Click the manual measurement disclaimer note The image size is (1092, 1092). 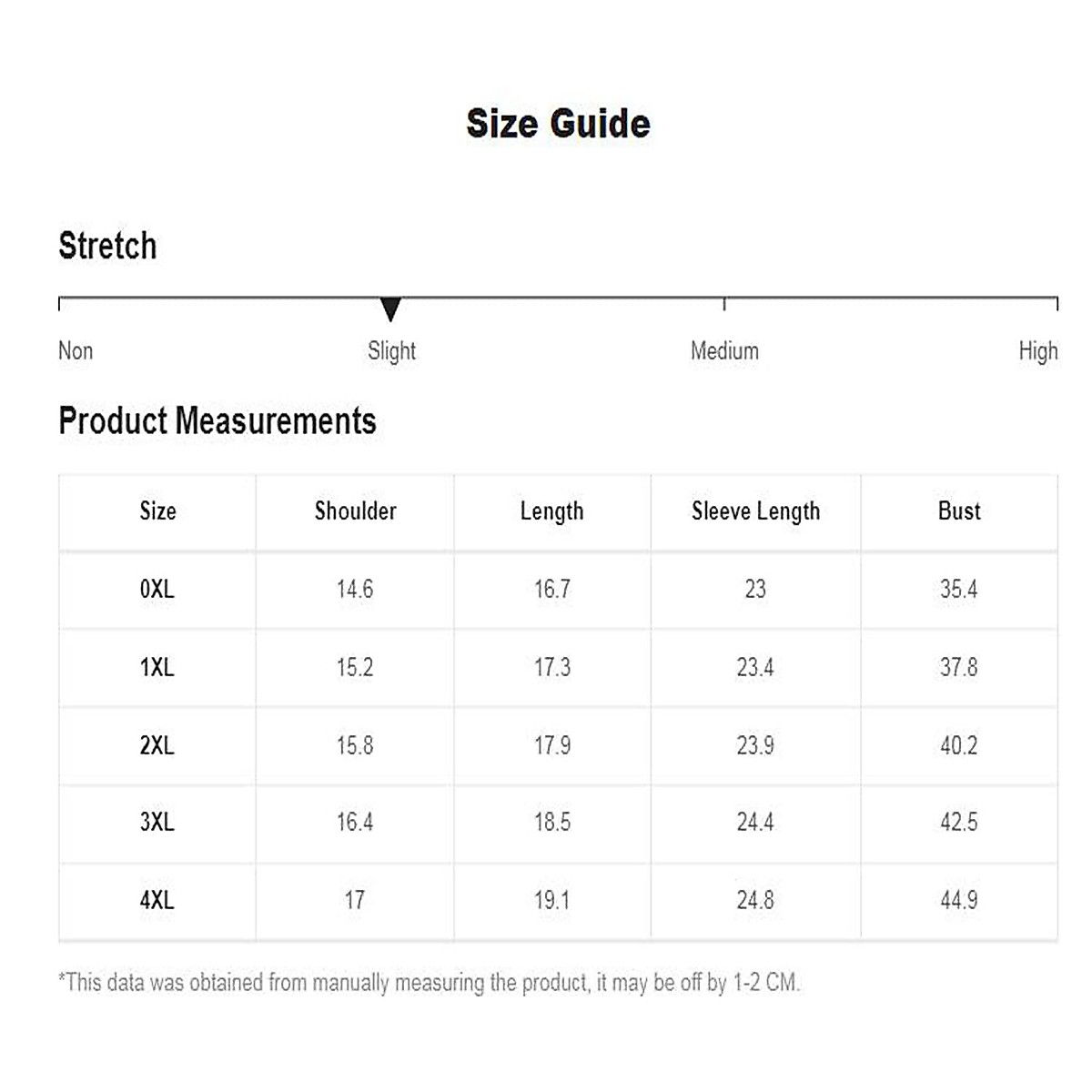[x=429, y=983]
